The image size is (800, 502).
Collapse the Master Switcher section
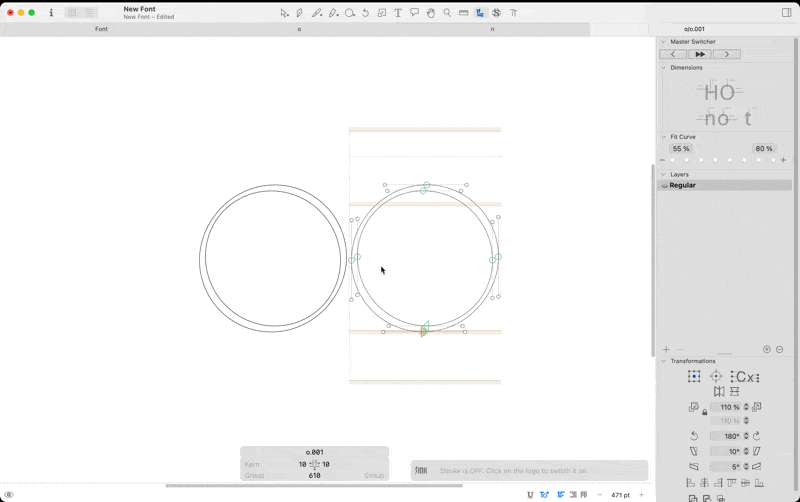tap(663, 42)
